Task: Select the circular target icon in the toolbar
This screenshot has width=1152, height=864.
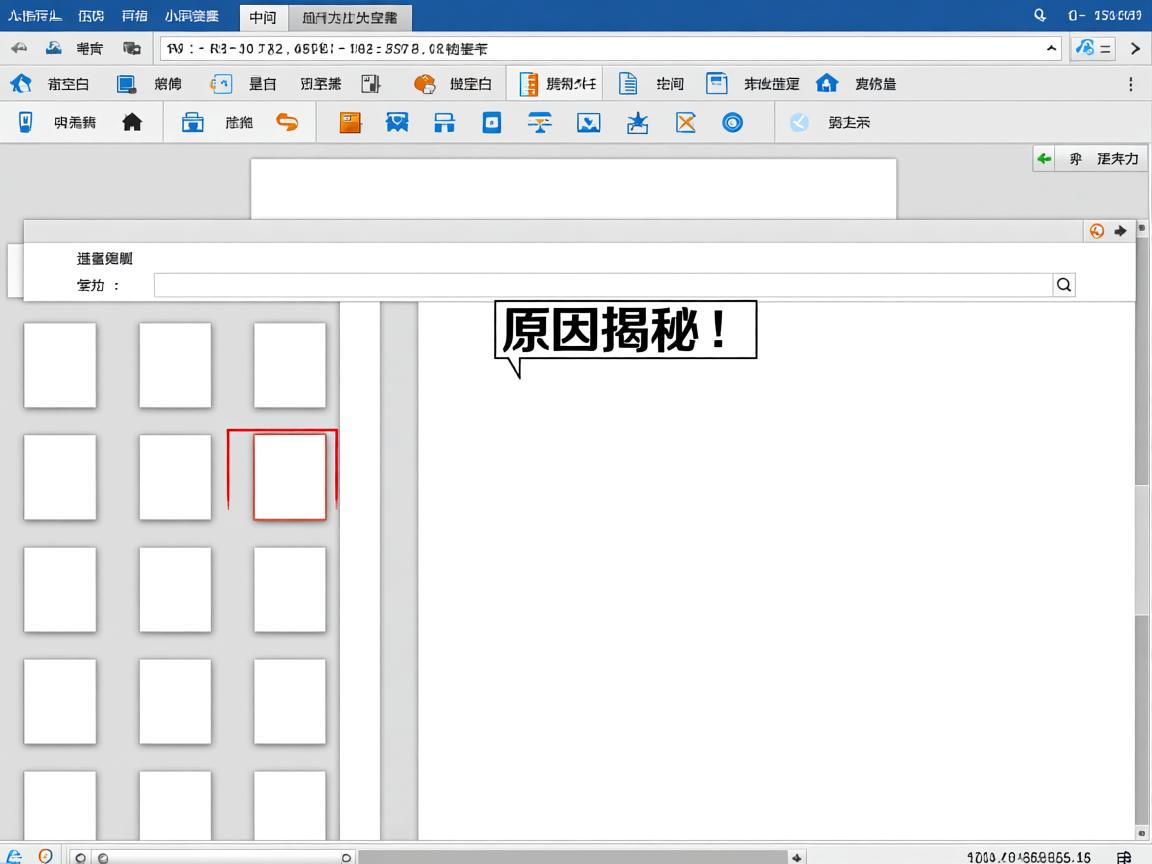Action: pyautogui.click(x=733, y=122)
